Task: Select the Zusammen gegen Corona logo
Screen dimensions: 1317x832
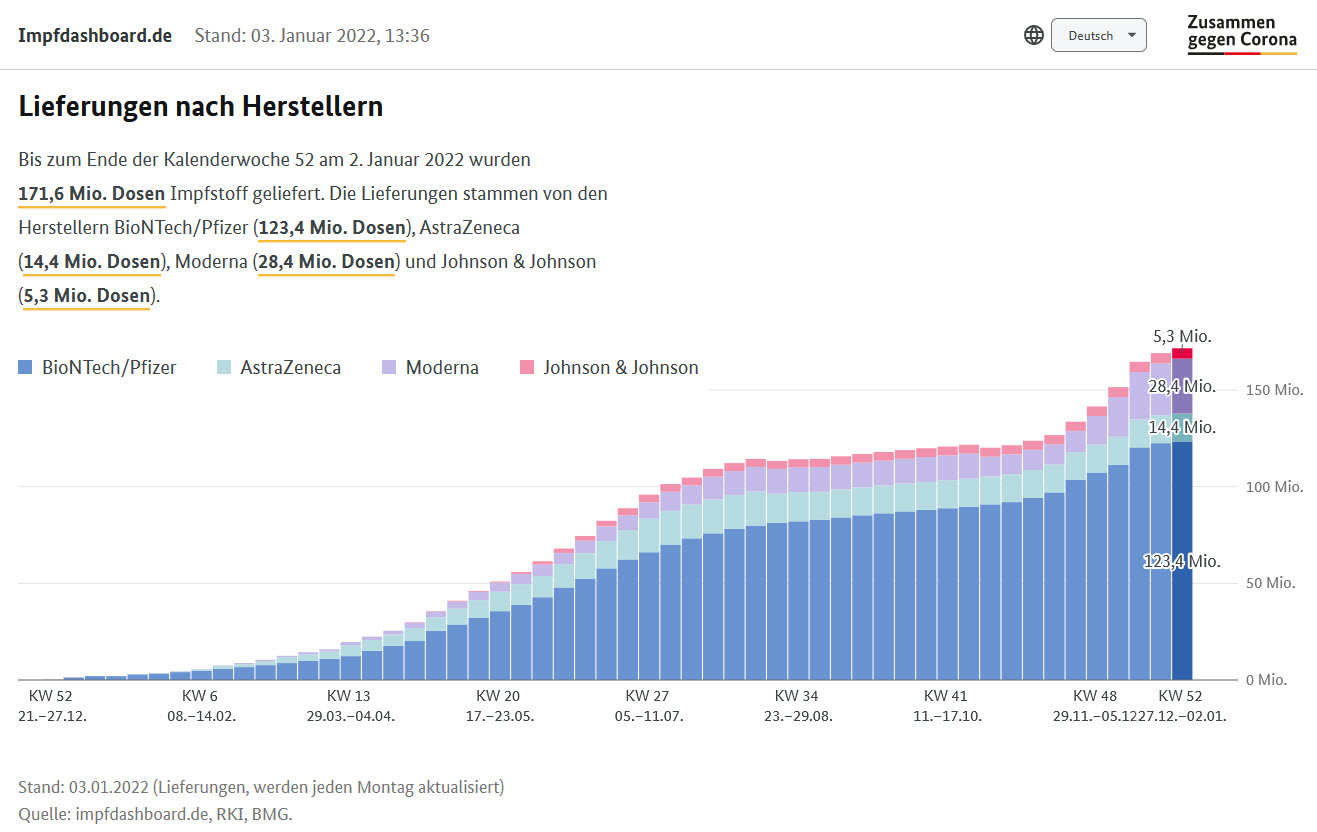Action: pos(1242,33)
